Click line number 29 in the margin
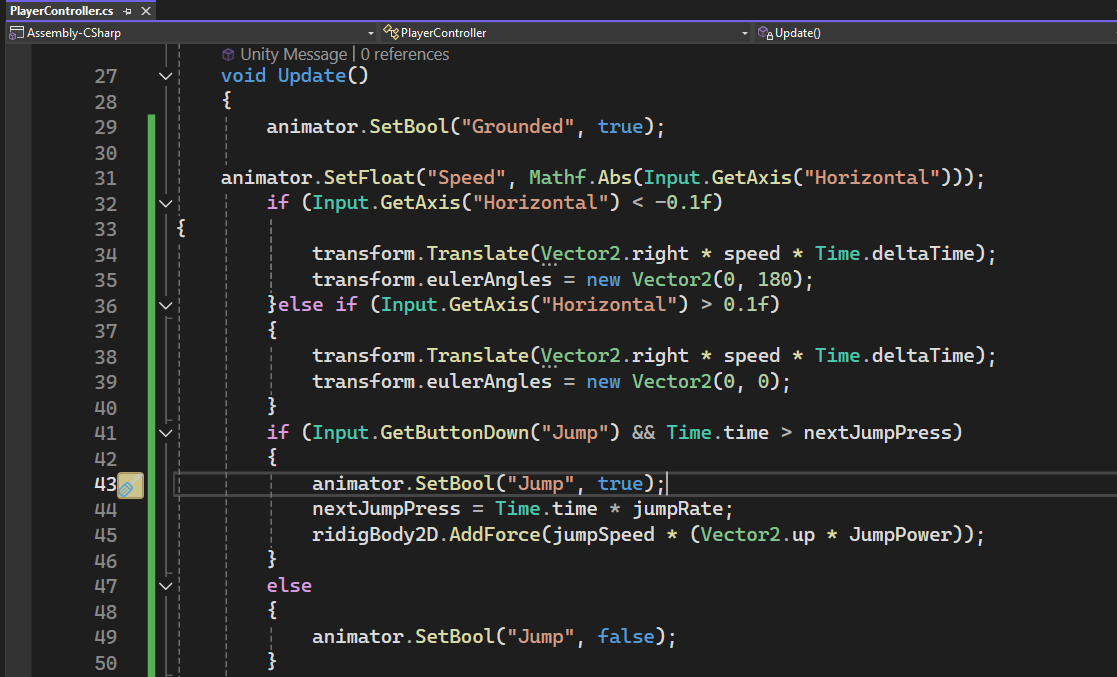Image resolution: width=1117 pixels, height=677 pixels. 106,127
